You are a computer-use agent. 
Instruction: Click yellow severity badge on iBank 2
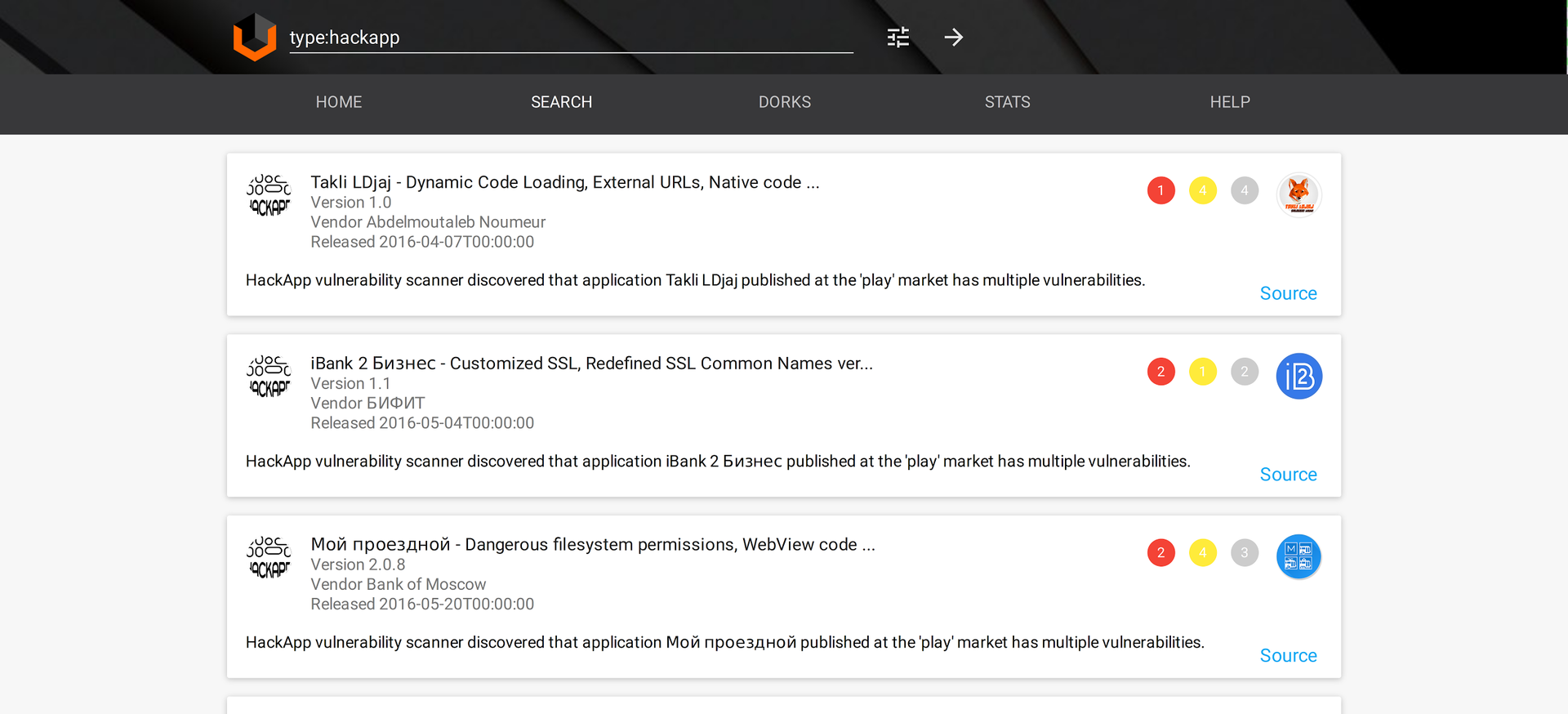(x=1202, y=372)
